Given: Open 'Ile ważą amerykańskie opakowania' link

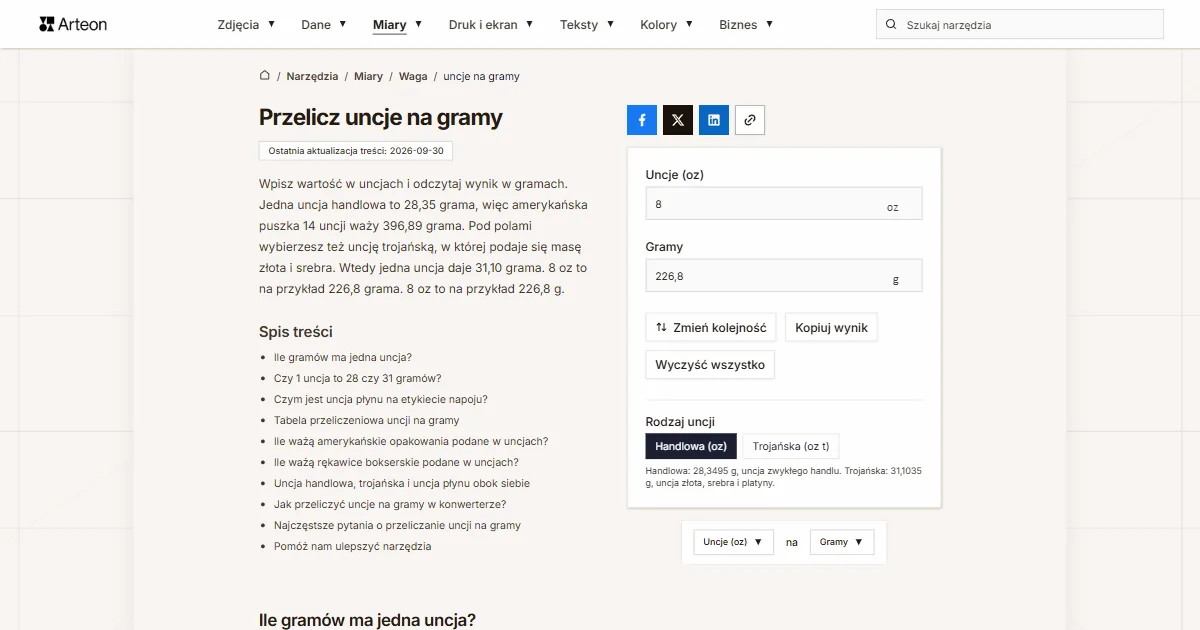Looking at the screenshot, I should 411,441.
